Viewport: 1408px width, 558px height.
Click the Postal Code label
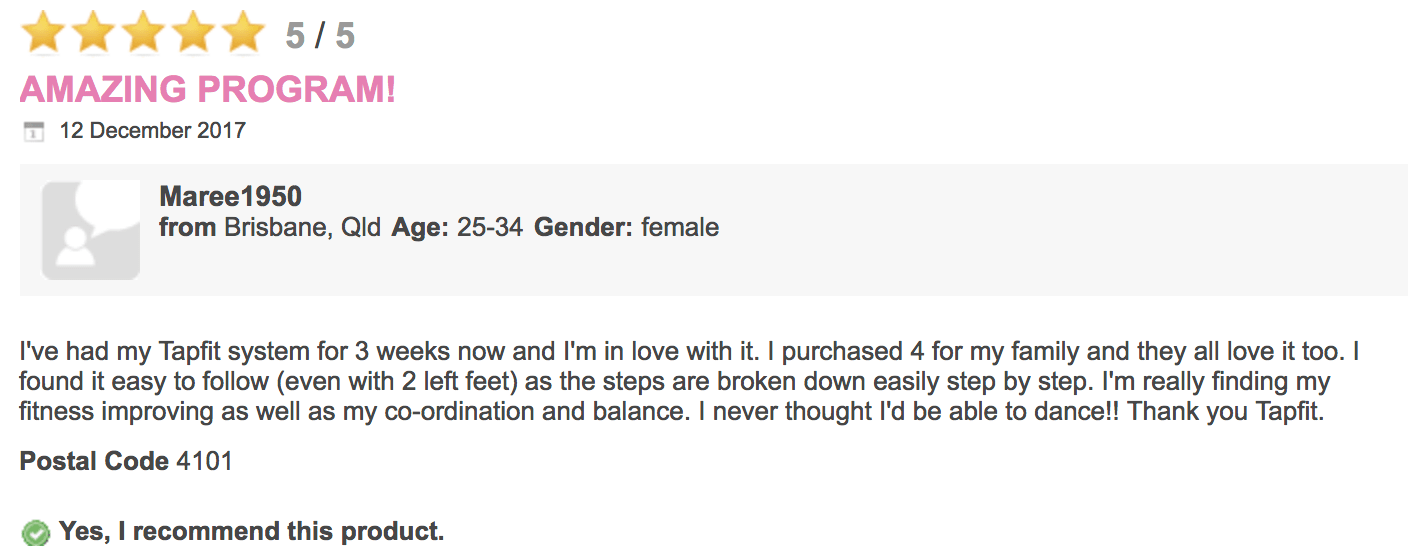point(94,461)
